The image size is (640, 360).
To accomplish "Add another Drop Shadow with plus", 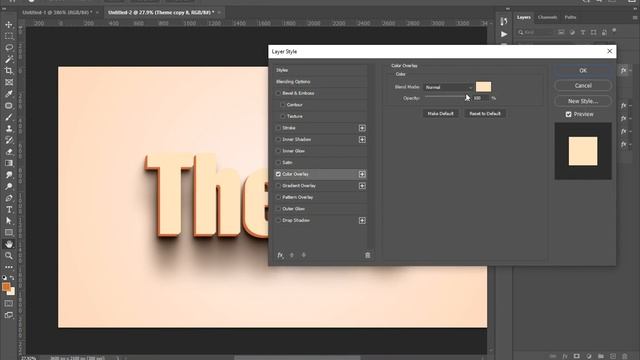I will tap(362, 220).
